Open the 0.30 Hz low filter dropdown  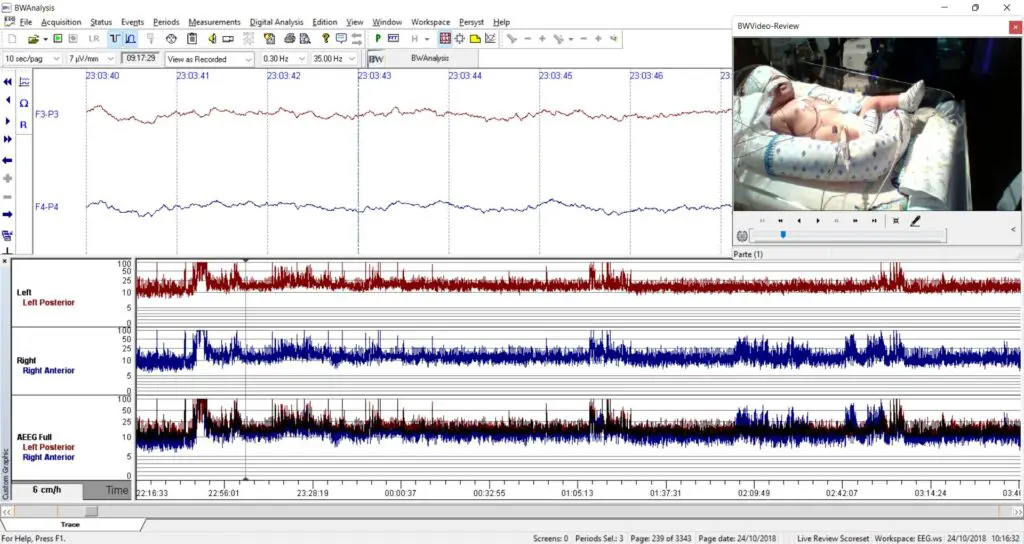click(x=283, y=59)
